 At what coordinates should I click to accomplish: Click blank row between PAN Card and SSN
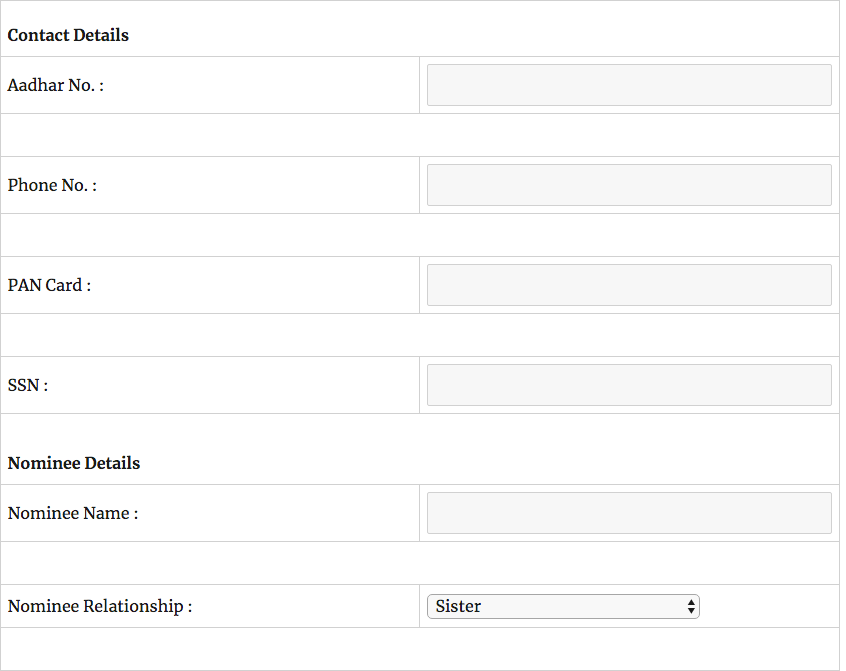click(x=420, y=335)
